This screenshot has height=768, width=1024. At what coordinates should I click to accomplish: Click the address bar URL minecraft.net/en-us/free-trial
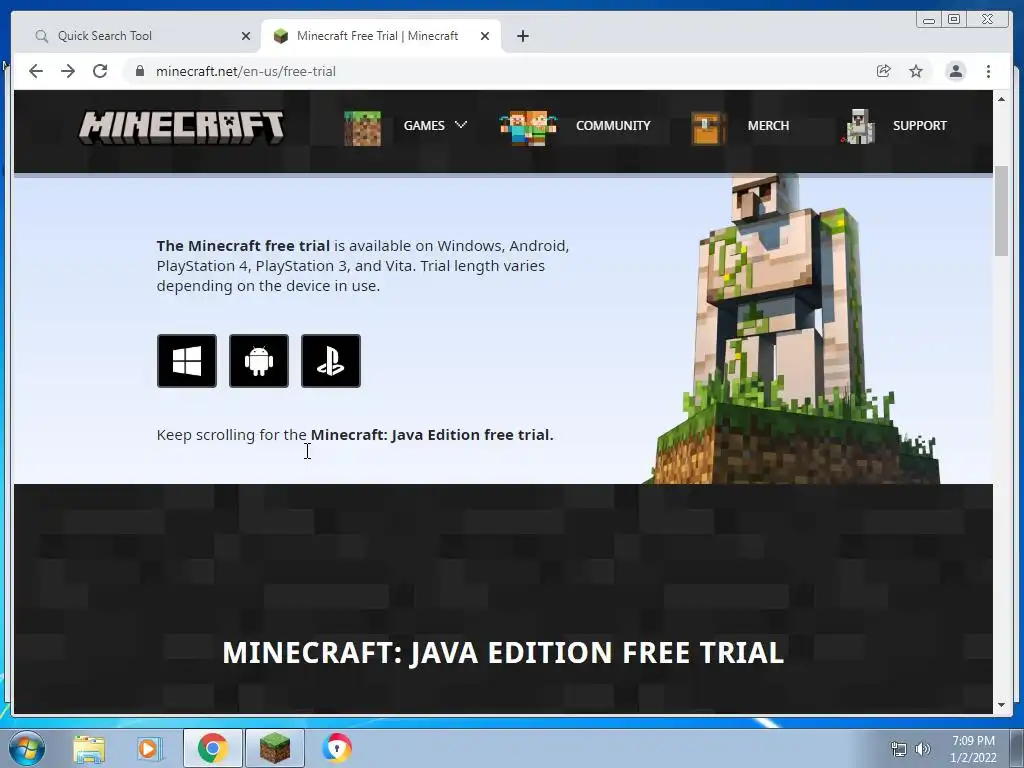246,71
